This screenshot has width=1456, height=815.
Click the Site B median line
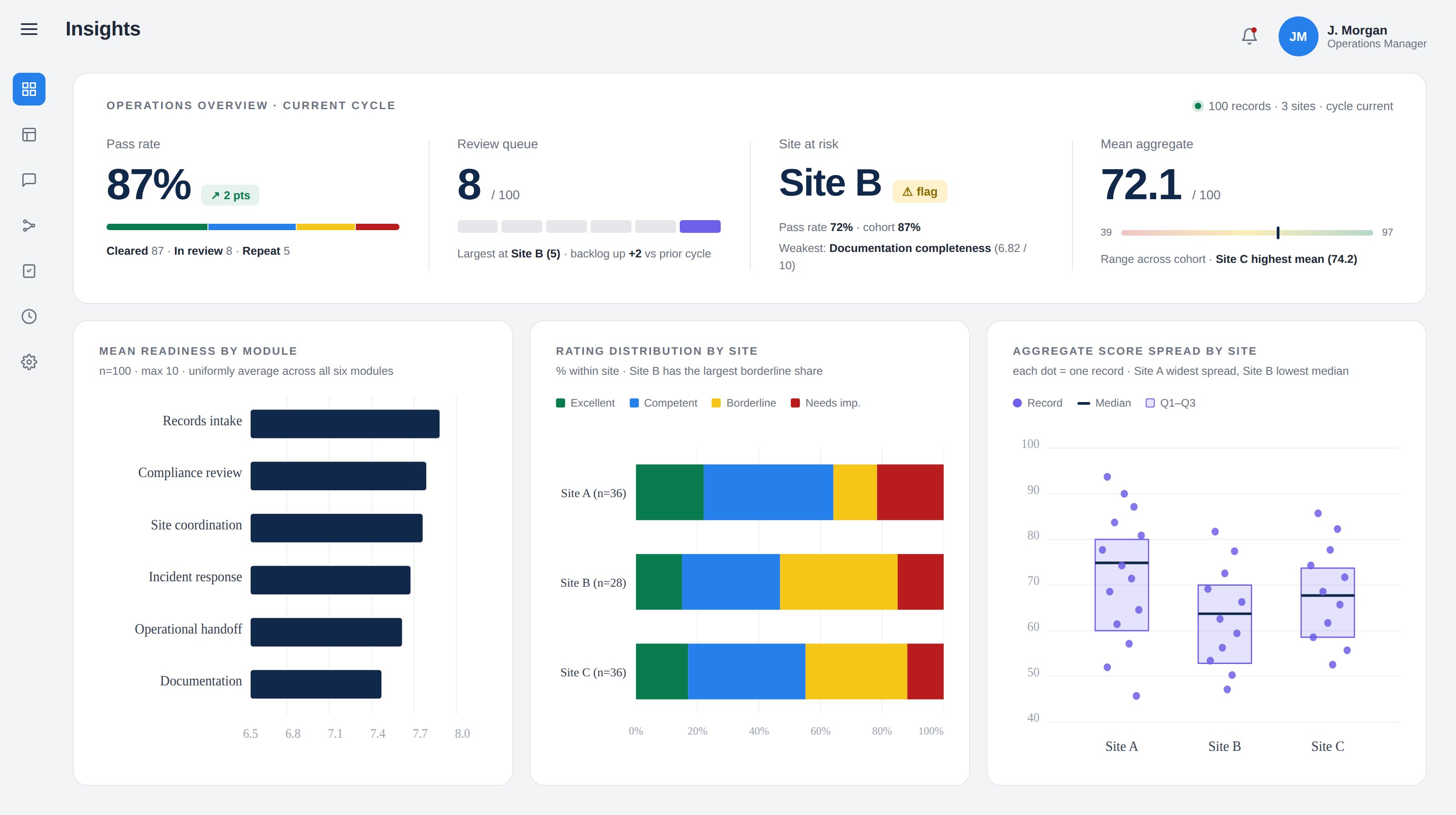(1224, 614)
